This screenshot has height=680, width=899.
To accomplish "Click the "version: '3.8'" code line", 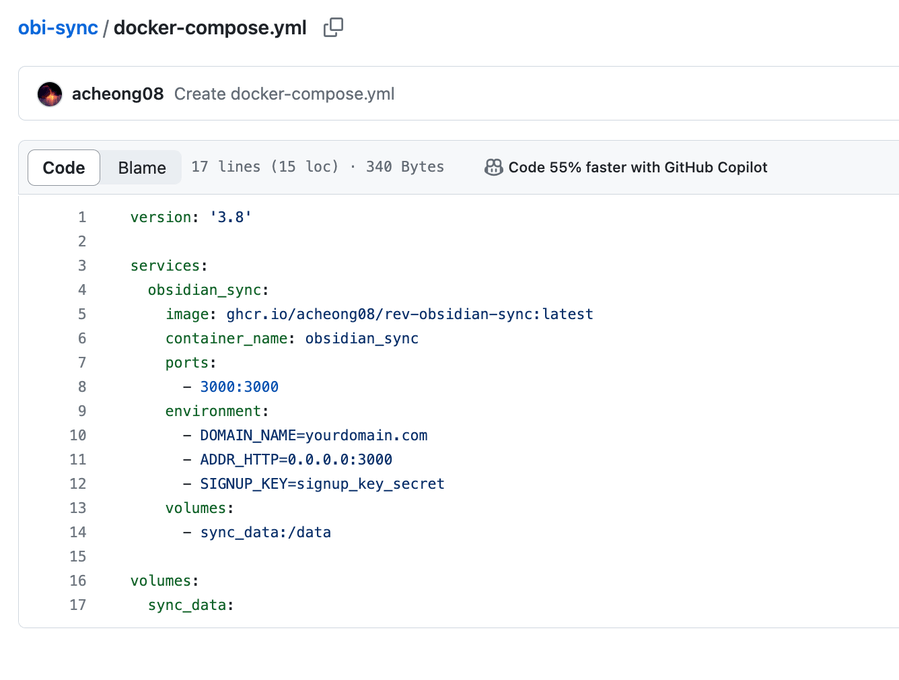I will pyautogui.click(x=191, y=217).
